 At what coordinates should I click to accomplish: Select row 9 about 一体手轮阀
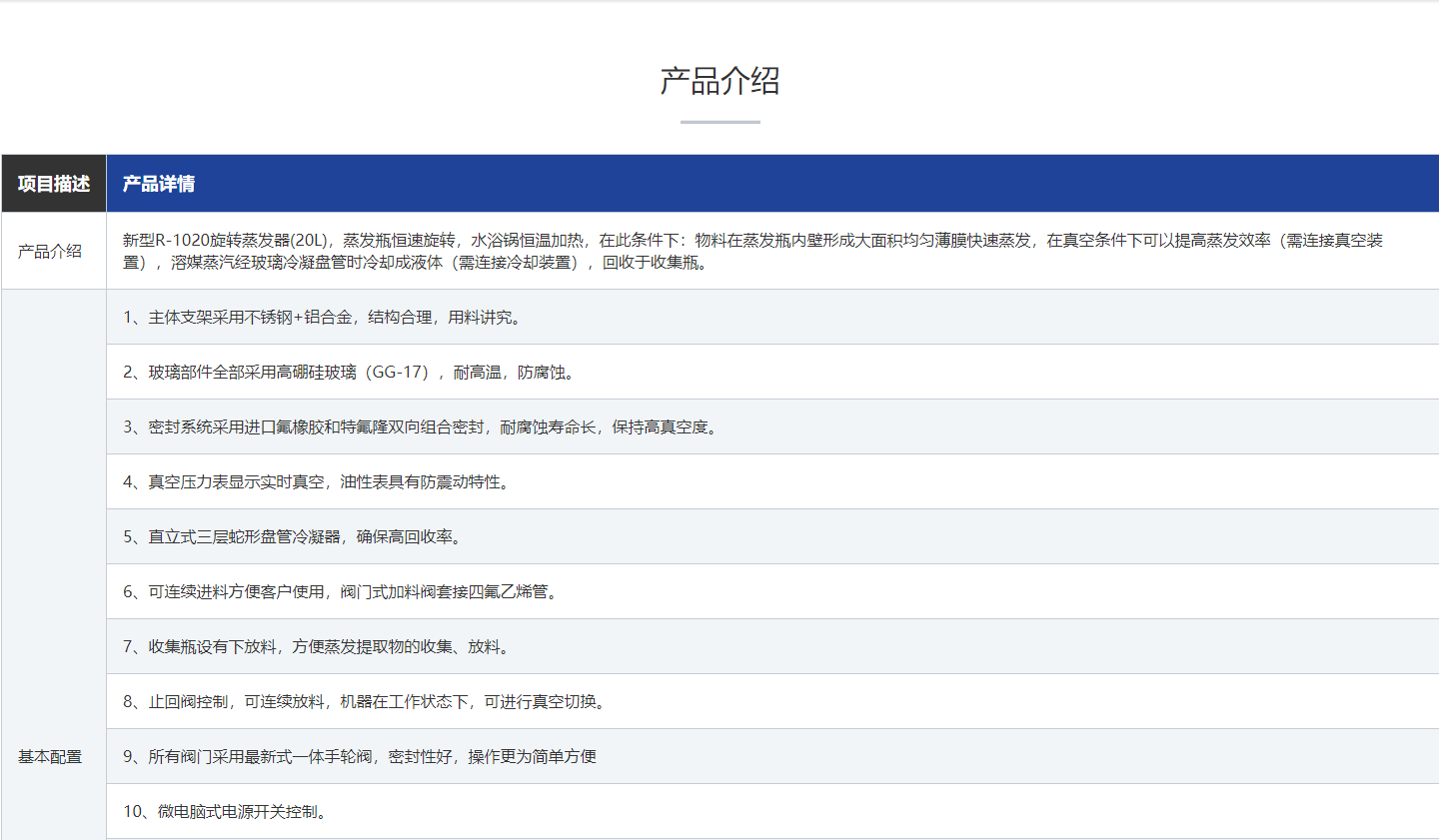[360, 757]
